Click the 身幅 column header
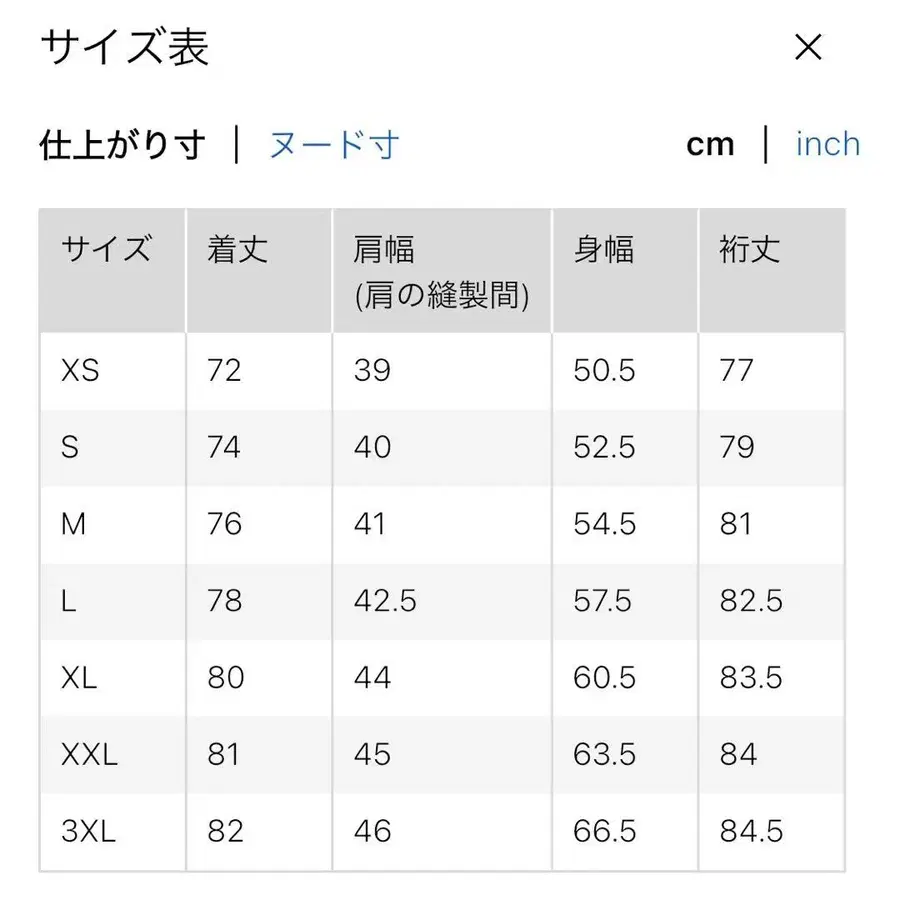Viewport: 900px width, 900px height. tap(602, 250)
